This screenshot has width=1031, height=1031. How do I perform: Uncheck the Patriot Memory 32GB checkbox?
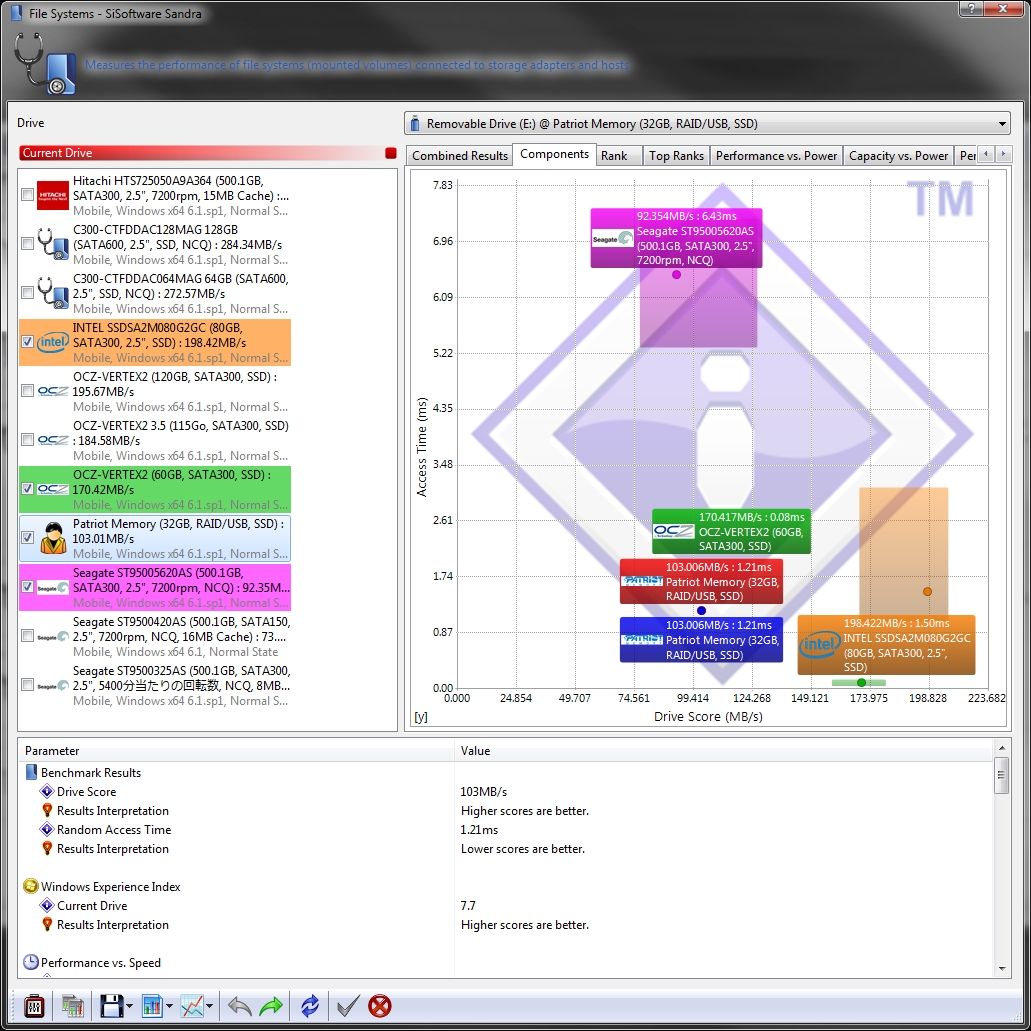click(28, 538)
